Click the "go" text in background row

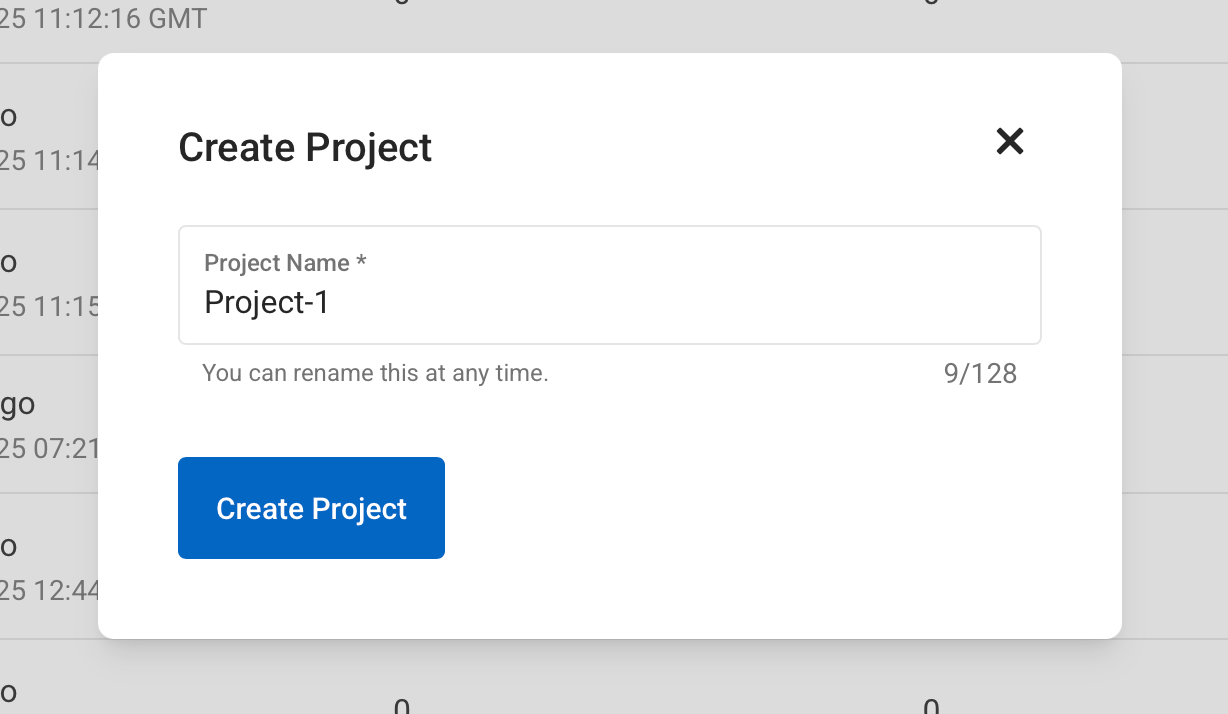(18, 405)
